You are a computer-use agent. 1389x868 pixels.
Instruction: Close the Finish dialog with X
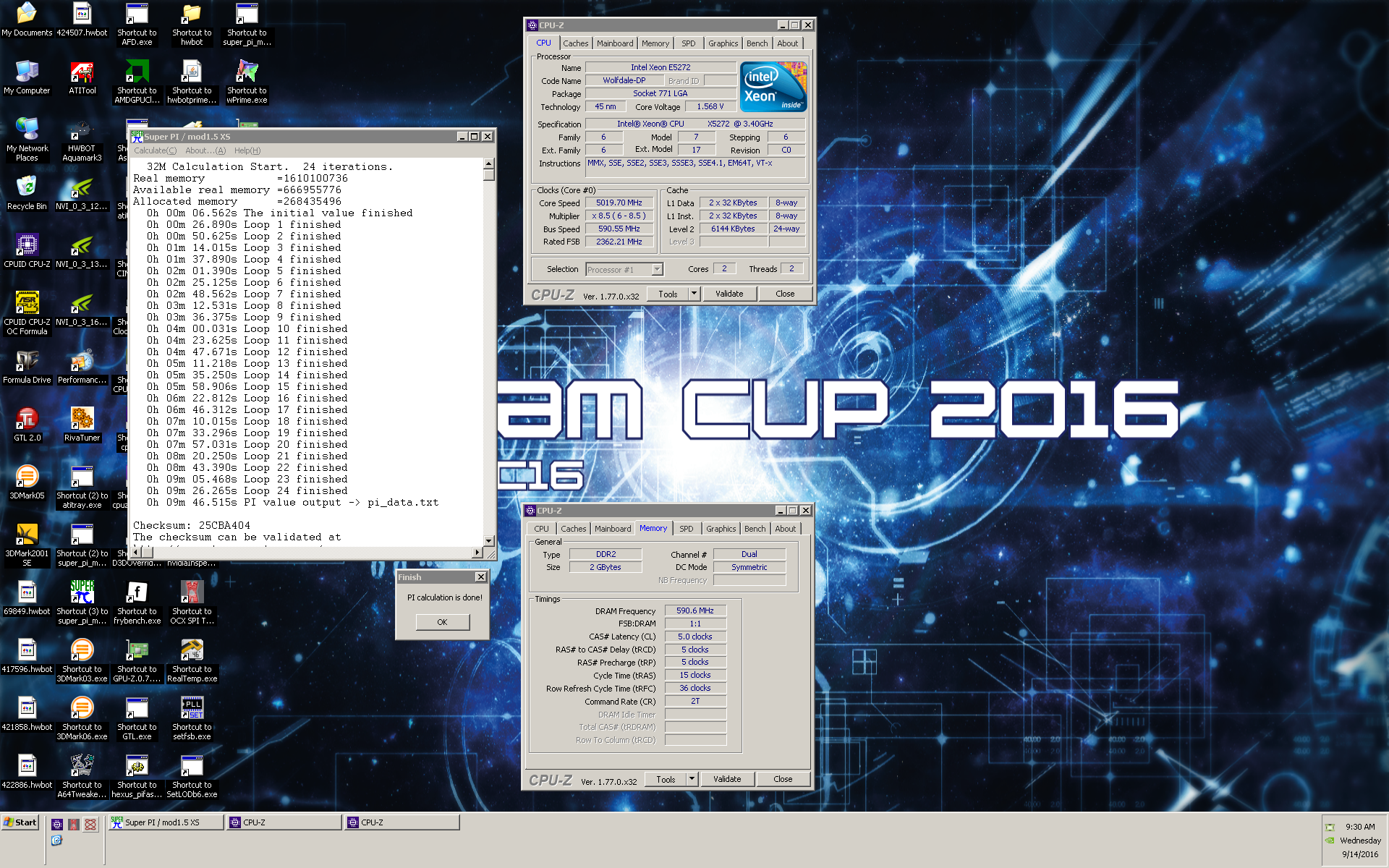point(480,576)
